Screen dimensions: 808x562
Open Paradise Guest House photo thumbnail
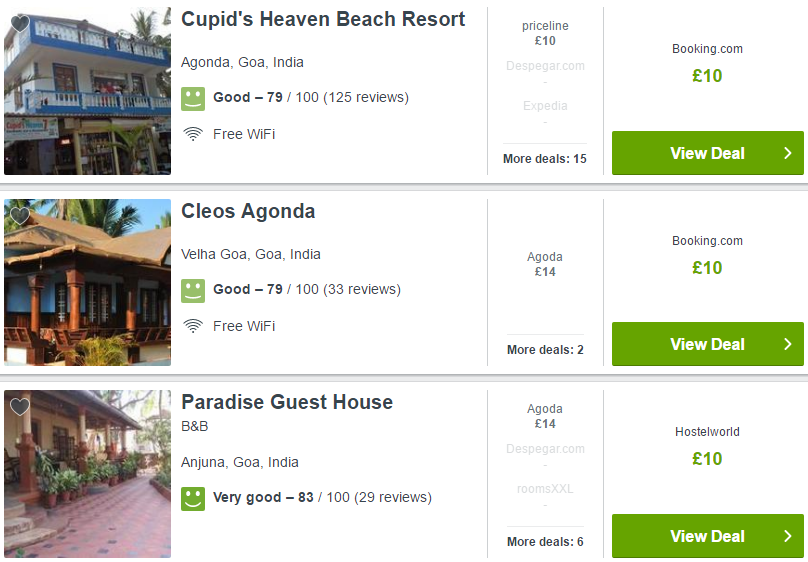tap(88, 474)
